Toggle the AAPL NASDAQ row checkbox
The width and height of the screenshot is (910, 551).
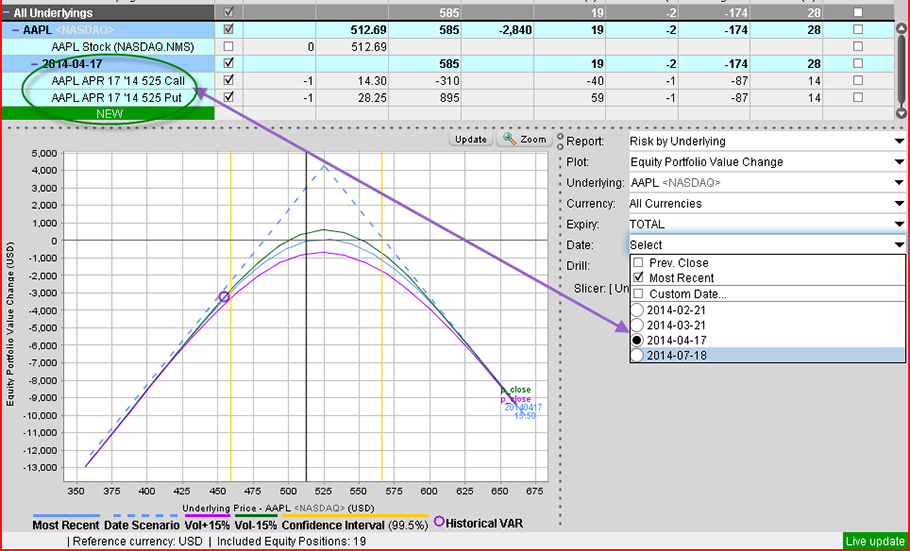pyautogui.click(x=229, y=29)
